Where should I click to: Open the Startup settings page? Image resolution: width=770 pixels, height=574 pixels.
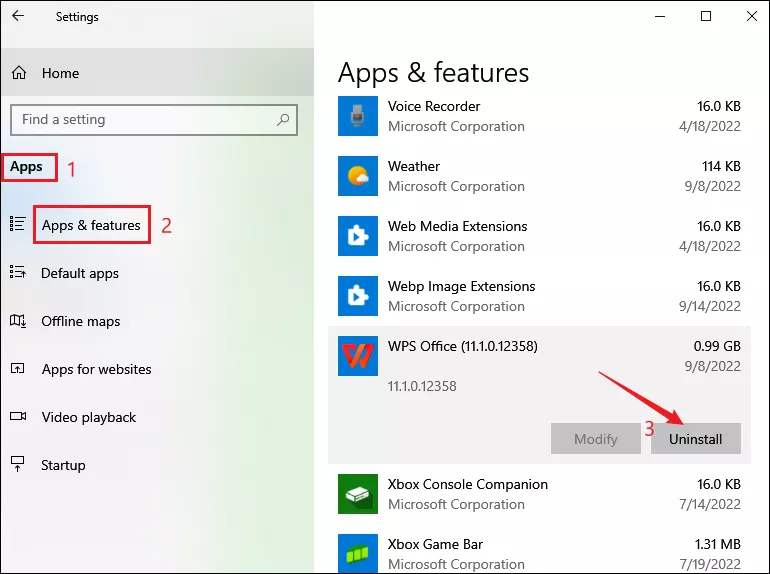(63, 465)
